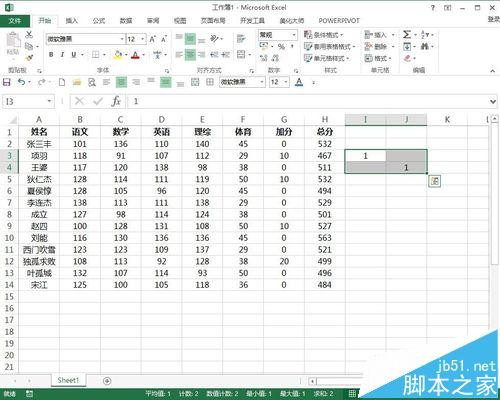Image resolution: width=500 pixels, height=400 pixels.
Task: Open font size dropdown in Quick Access Toolbar
Action: 286,82
